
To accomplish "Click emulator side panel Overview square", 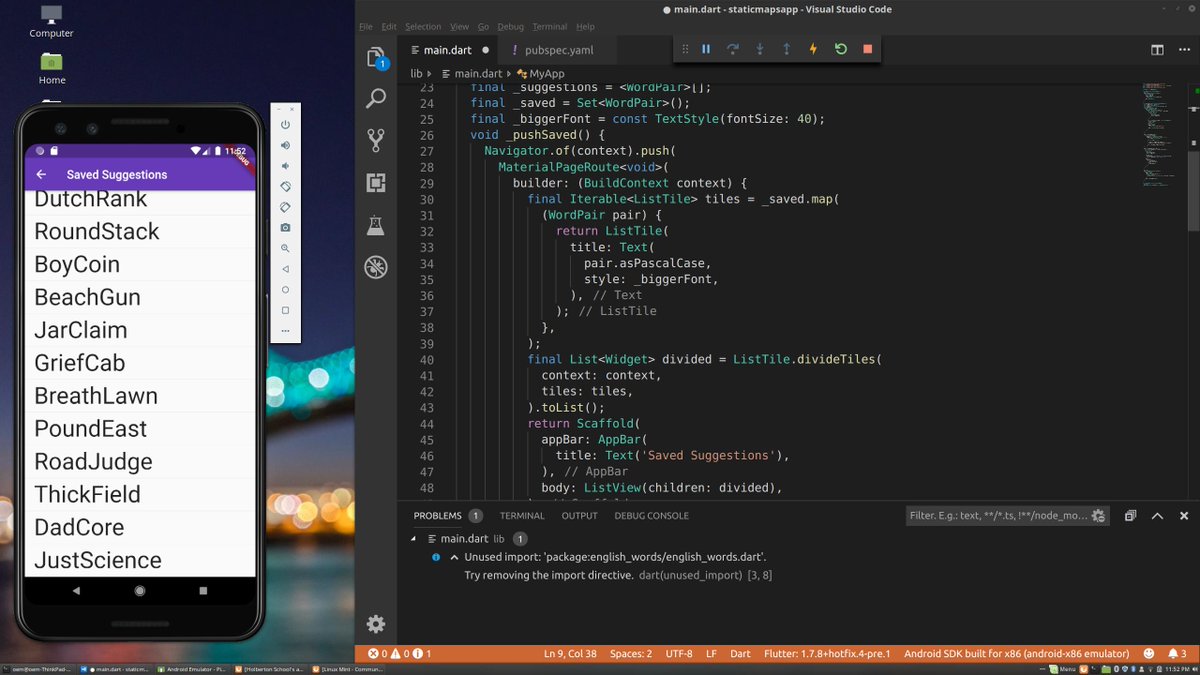I will pos(285,310).
